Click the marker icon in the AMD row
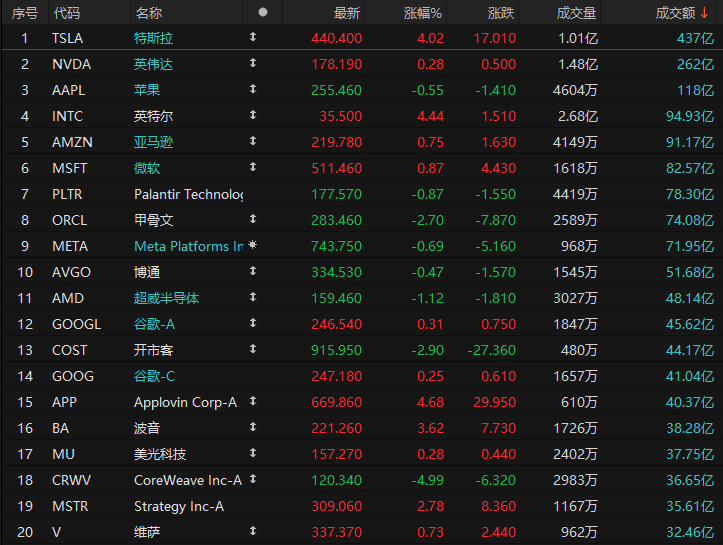 point(253,297)
